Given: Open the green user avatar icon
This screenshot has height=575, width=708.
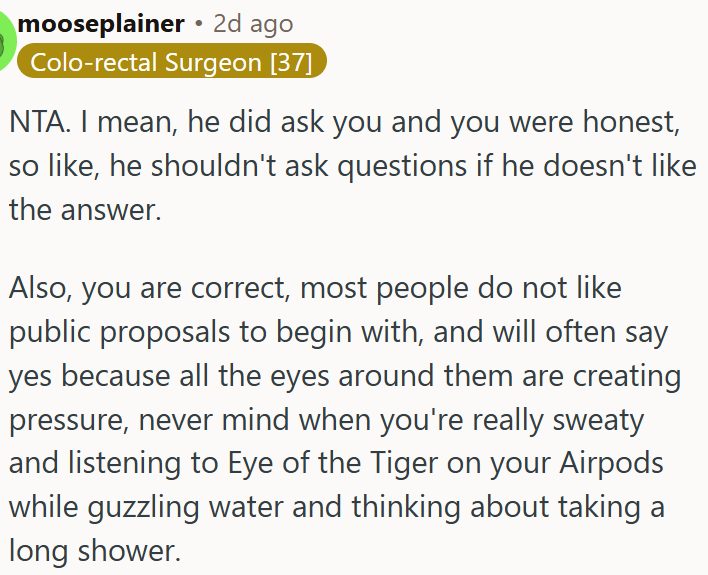Looking at the screenshot, I should coord(6,42).
